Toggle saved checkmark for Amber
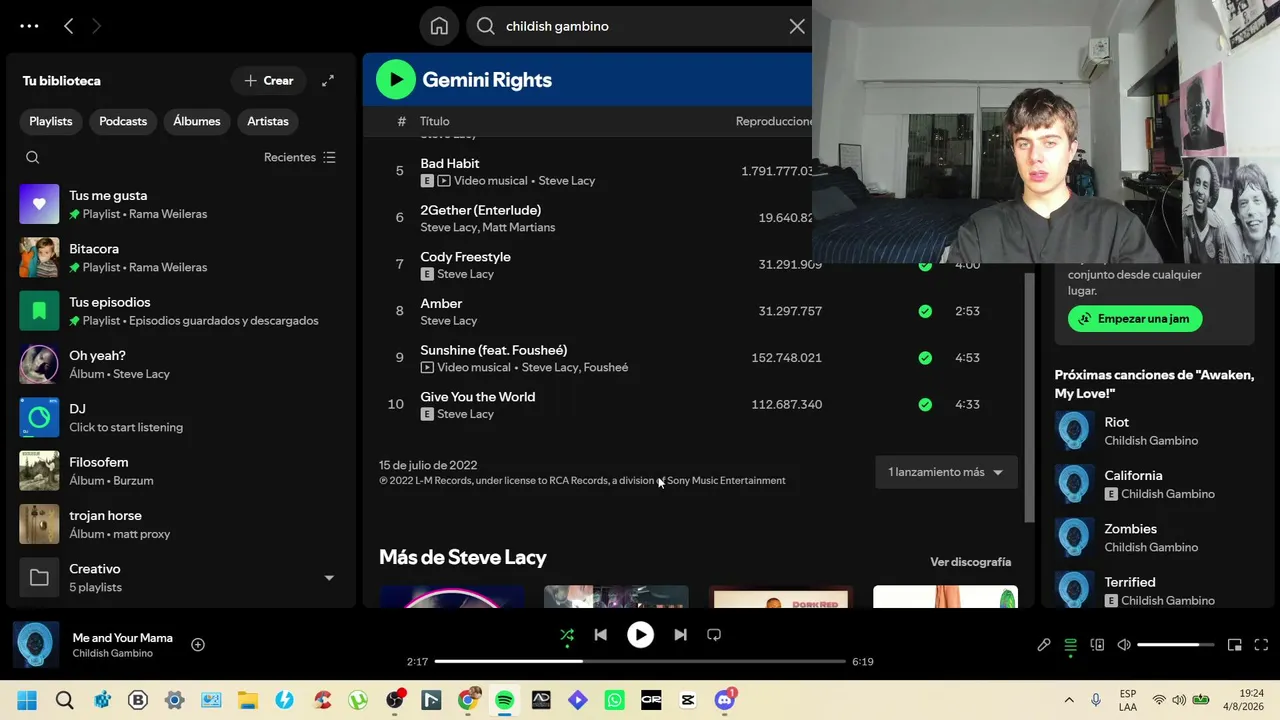Viewport: 1280px width, 720px height. pyautogui.click(x=925, y=311)
